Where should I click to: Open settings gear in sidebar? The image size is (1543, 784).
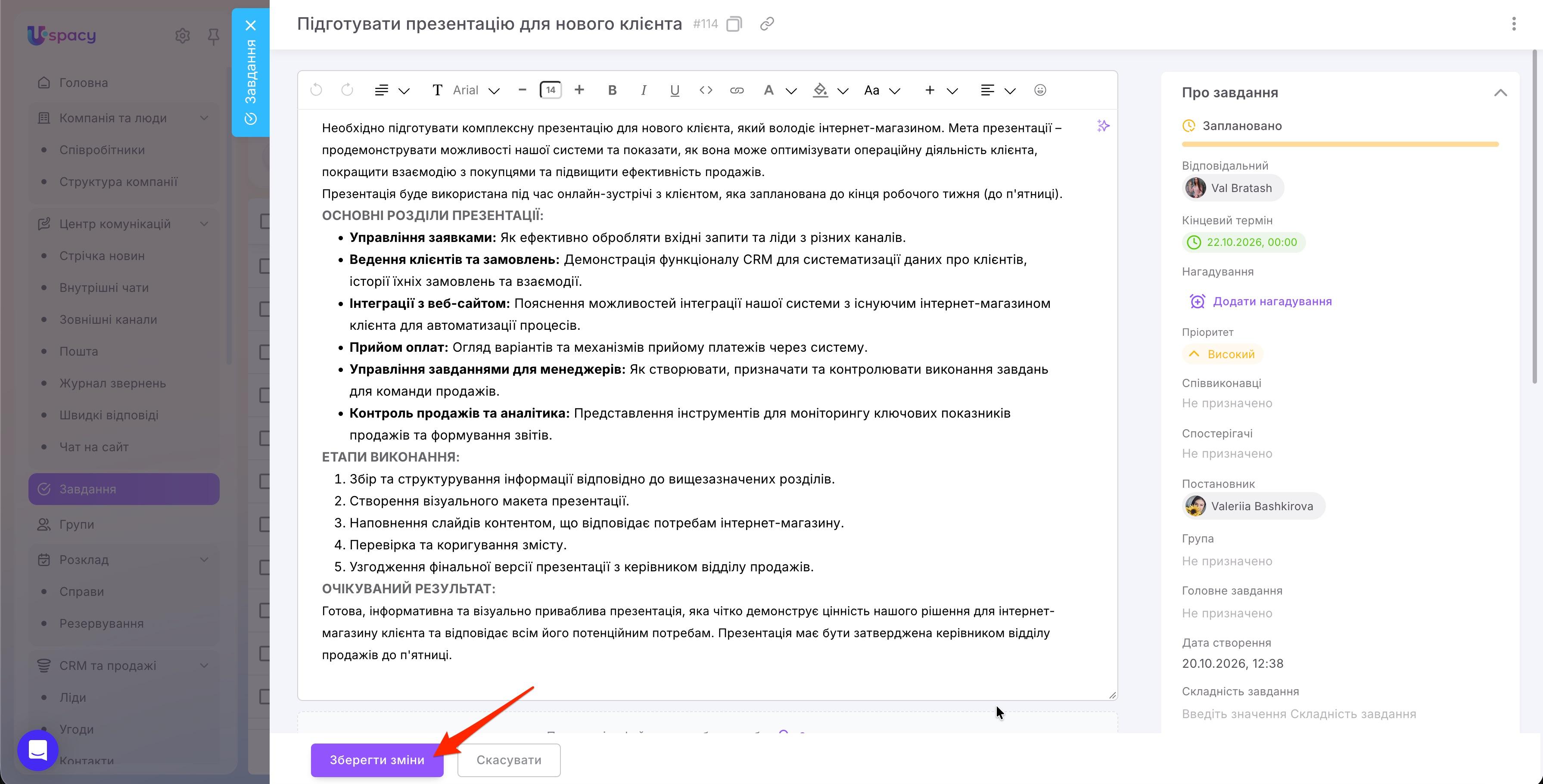(x=183, y=36)
